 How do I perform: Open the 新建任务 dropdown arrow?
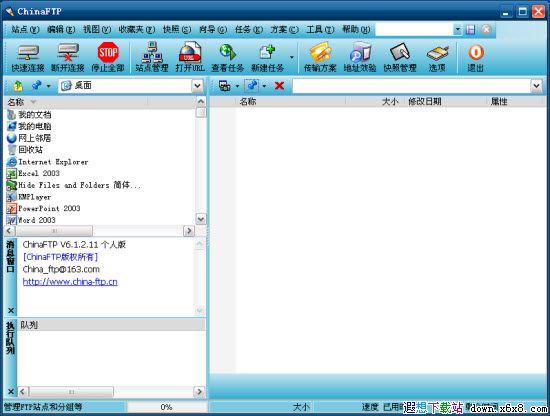coord(291,58)
